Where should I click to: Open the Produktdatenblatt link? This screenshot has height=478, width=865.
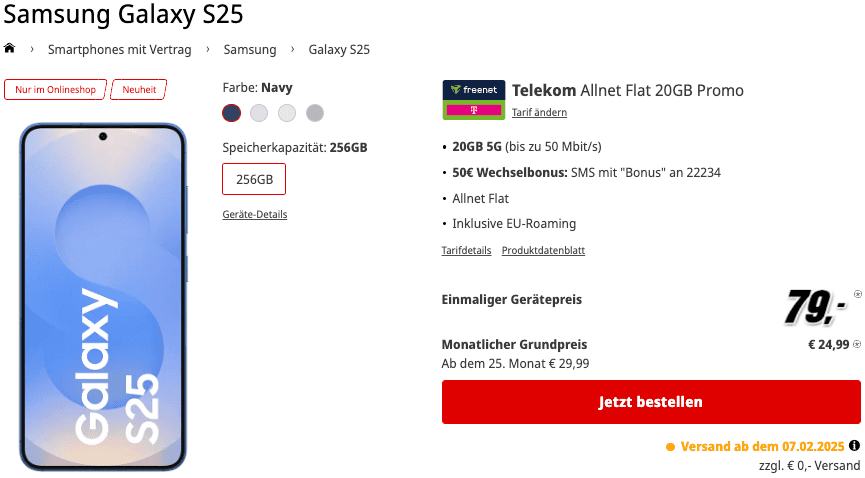tap(543, 250)
